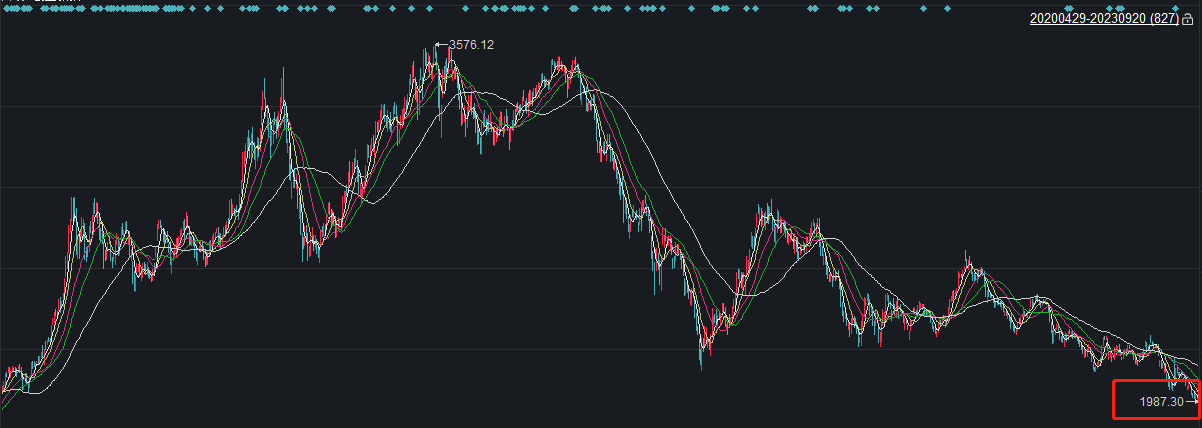
Task: Select the leftmost diamond event marker
Action: [4, 8]
